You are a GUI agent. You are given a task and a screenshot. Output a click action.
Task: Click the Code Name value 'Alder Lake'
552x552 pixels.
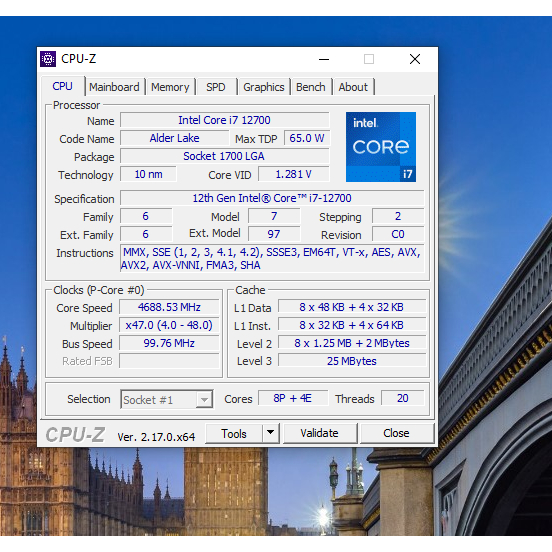tap(174, 138)
